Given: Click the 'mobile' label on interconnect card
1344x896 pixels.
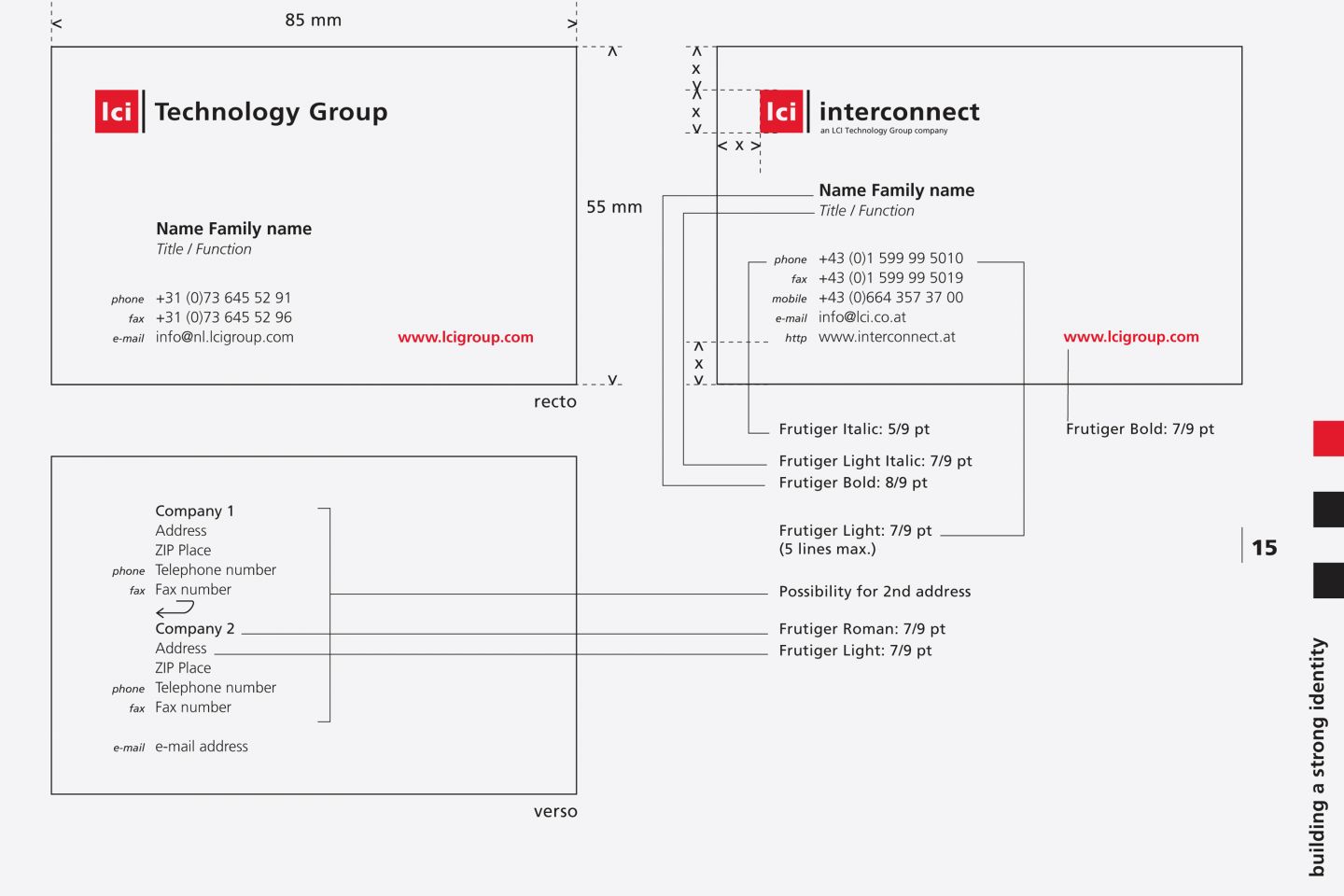Looking at the screenshot, I should point(790,299).
